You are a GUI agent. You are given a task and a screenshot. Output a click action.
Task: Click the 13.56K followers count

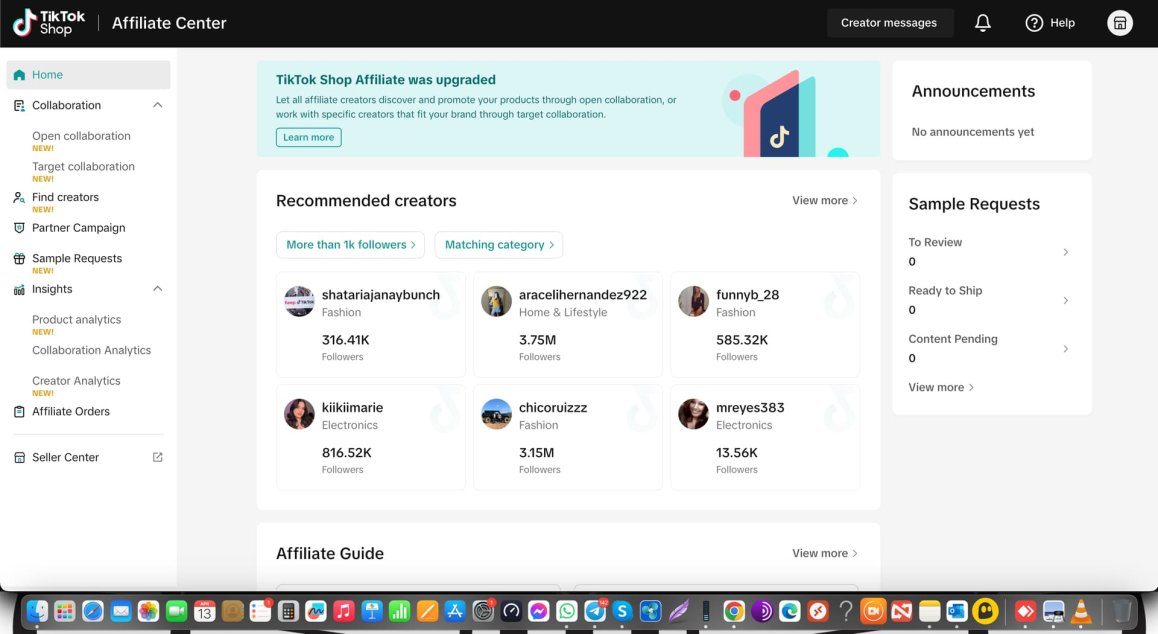736,453
